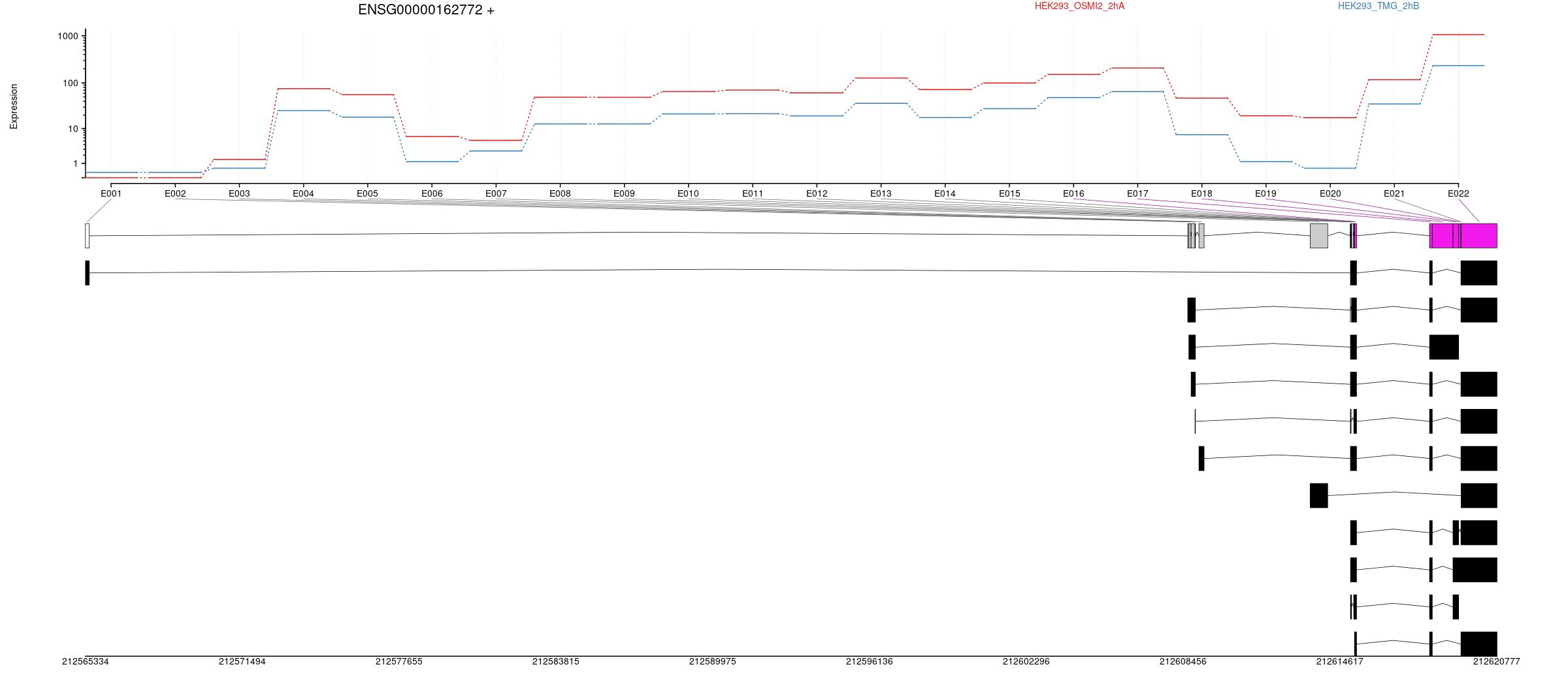Click genomic coordinate 212620777
The height and width of the screenshot is (673, 1568).
(x=1497, y=662)
